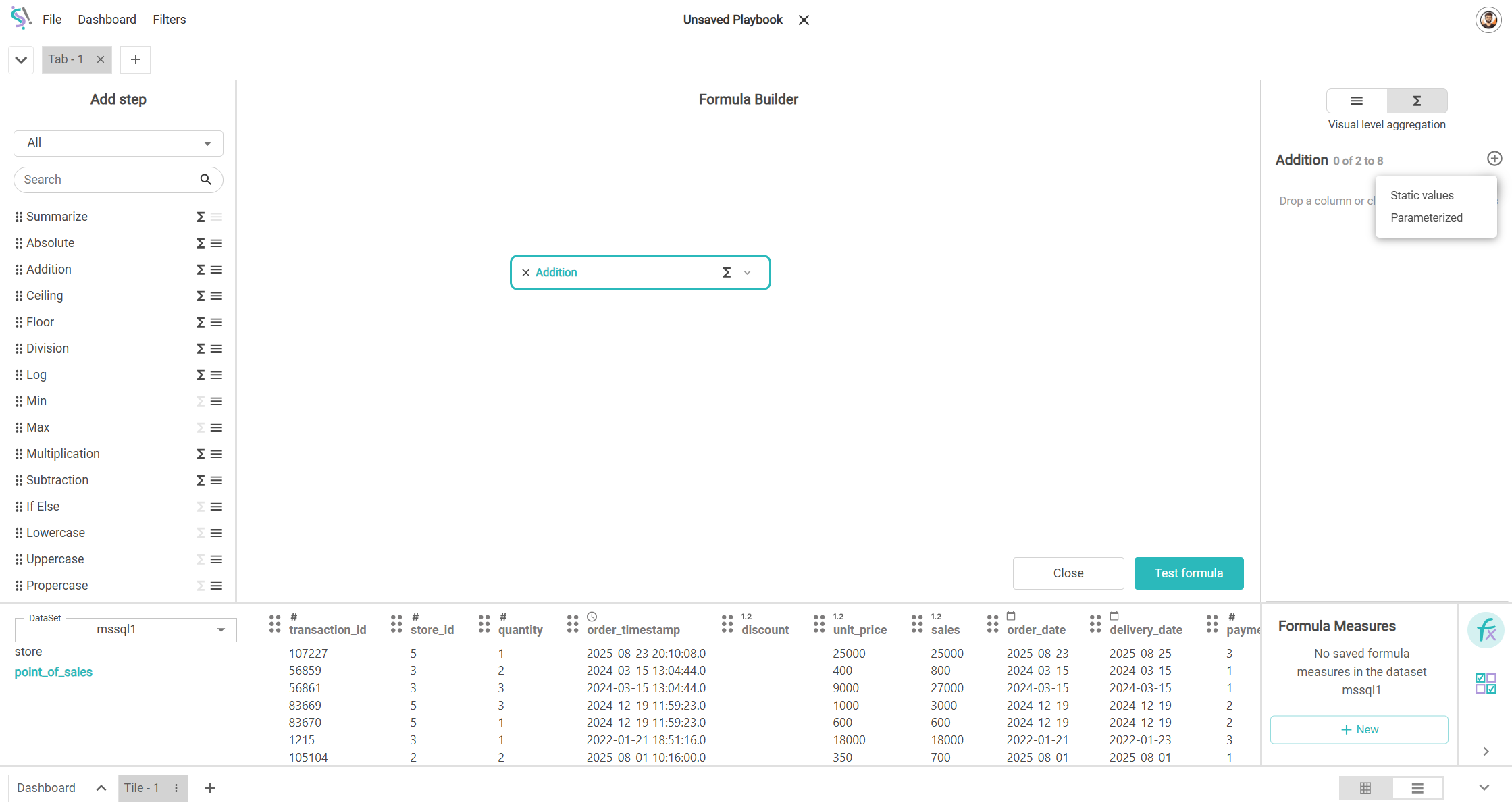The image size is (1512, 805).
Task: Choose Parameterized option
Action: point(1426,217)
